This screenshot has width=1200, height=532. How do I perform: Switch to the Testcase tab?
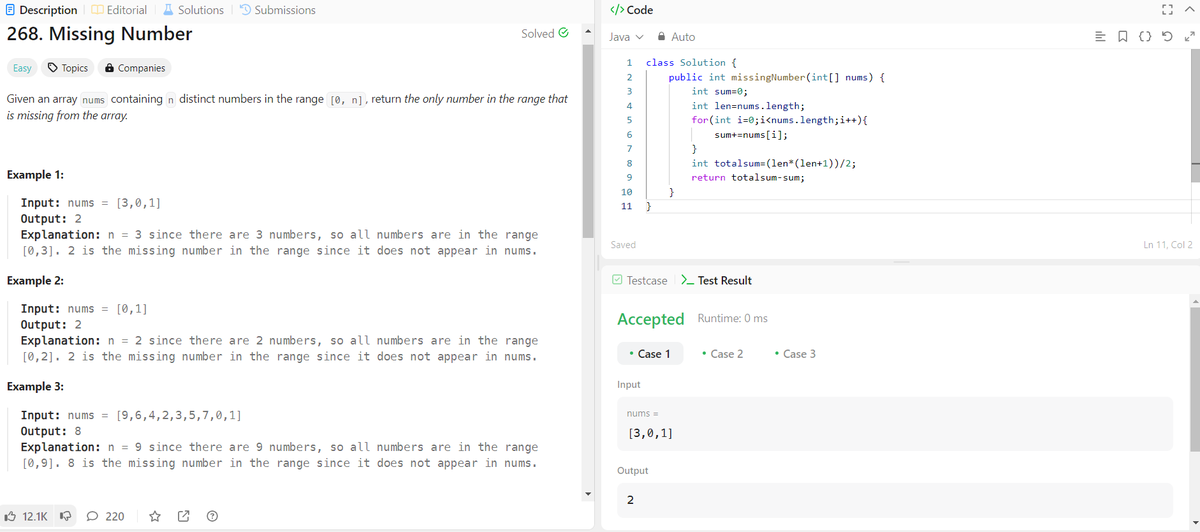(x=640, y=281)
